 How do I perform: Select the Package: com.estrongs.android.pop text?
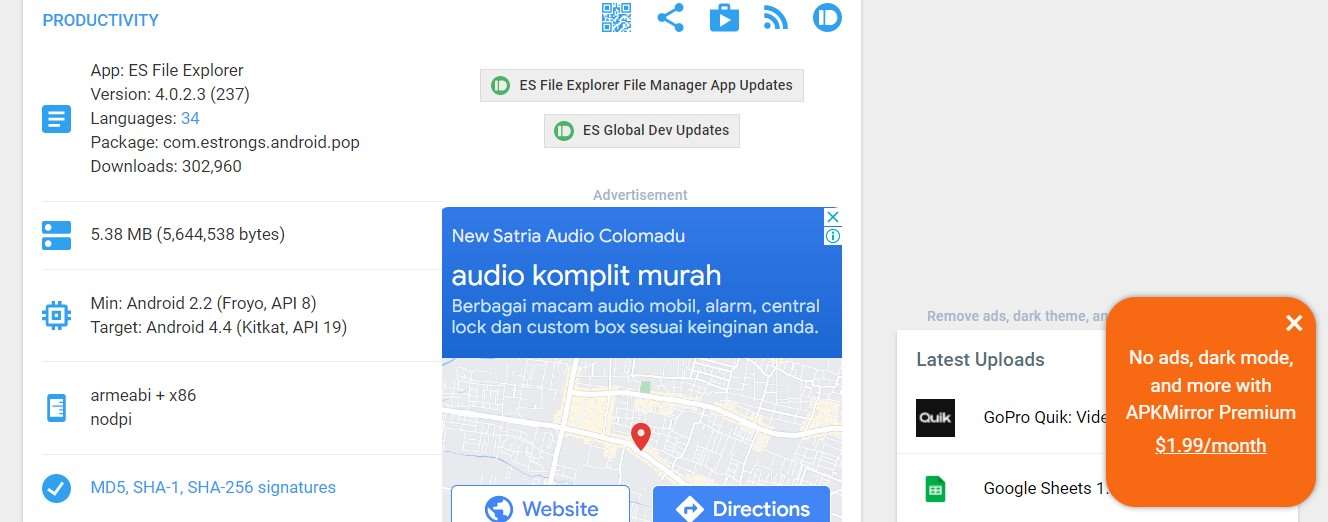pos(225,142)
